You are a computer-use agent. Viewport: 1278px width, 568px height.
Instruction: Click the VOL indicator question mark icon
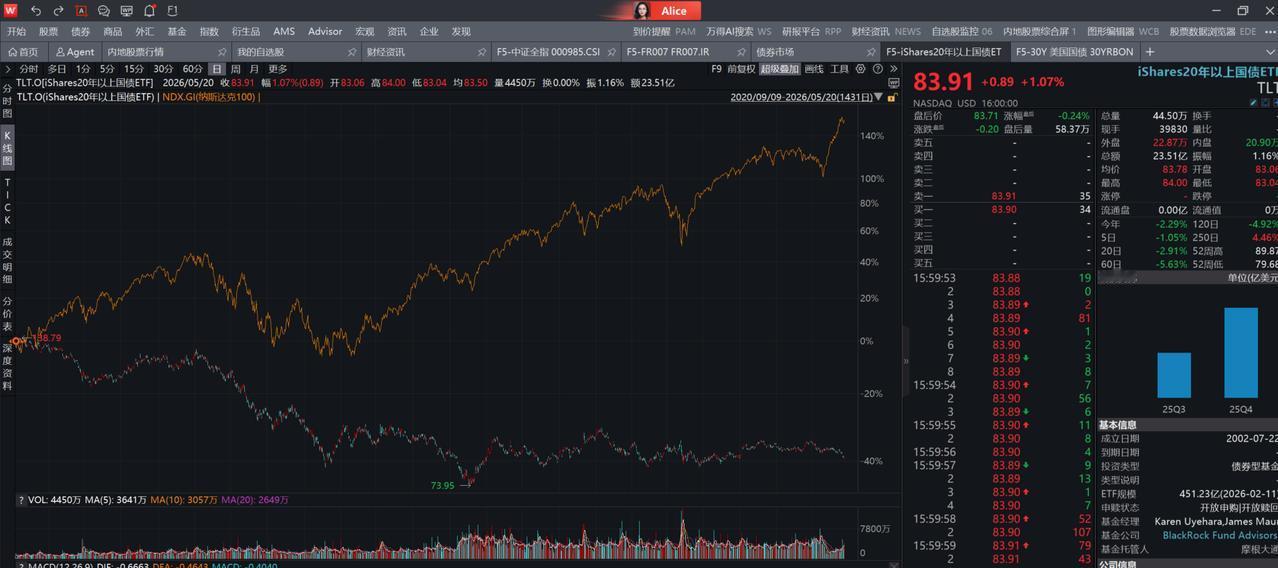[x=20, y=500]
